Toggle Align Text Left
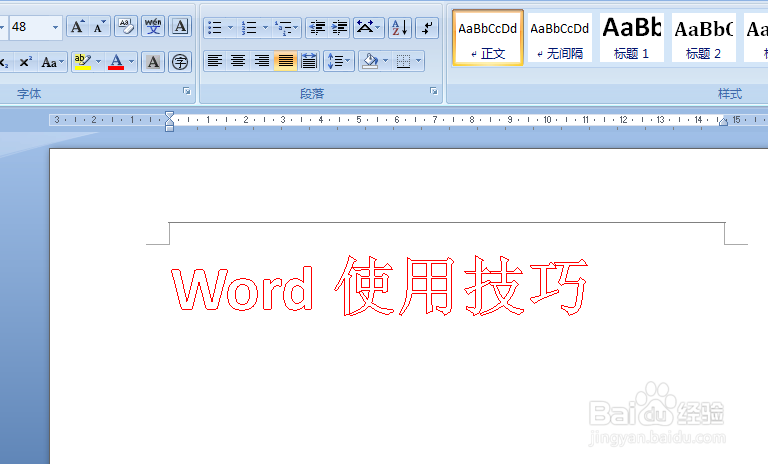This screenshot has height=464, width=768. 215,61
